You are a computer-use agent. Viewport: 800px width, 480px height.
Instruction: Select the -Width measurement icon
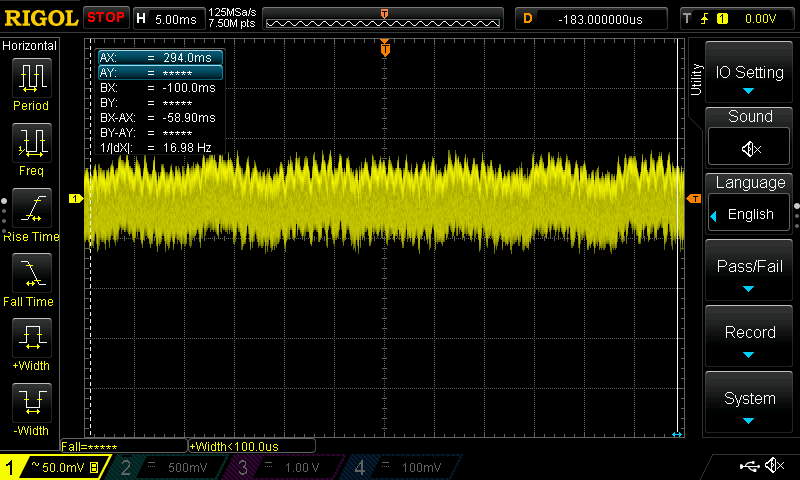[31, 403]
